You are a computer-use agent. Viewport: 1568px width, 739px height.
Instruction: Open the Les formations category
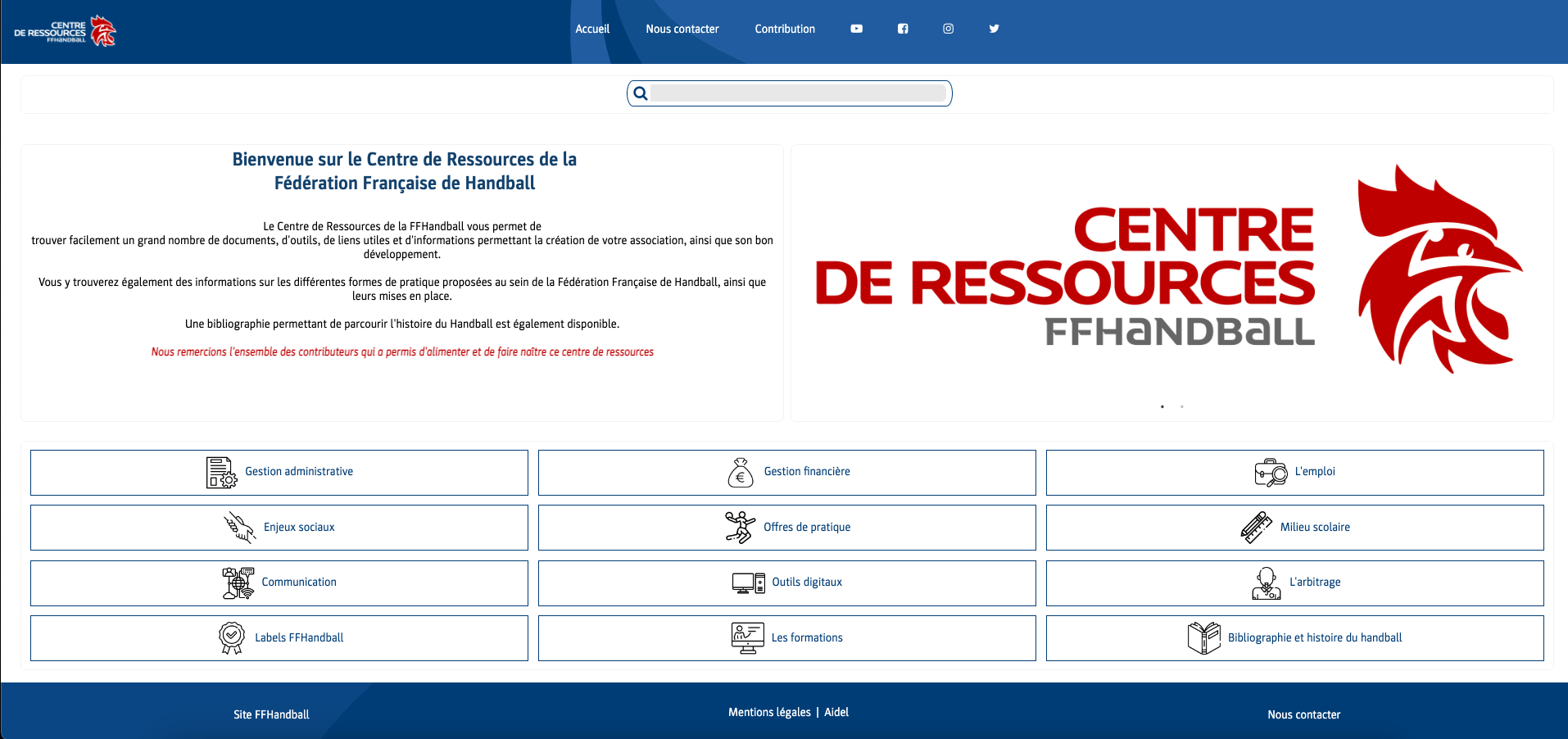pyautogui.click(x=787, y=638)
